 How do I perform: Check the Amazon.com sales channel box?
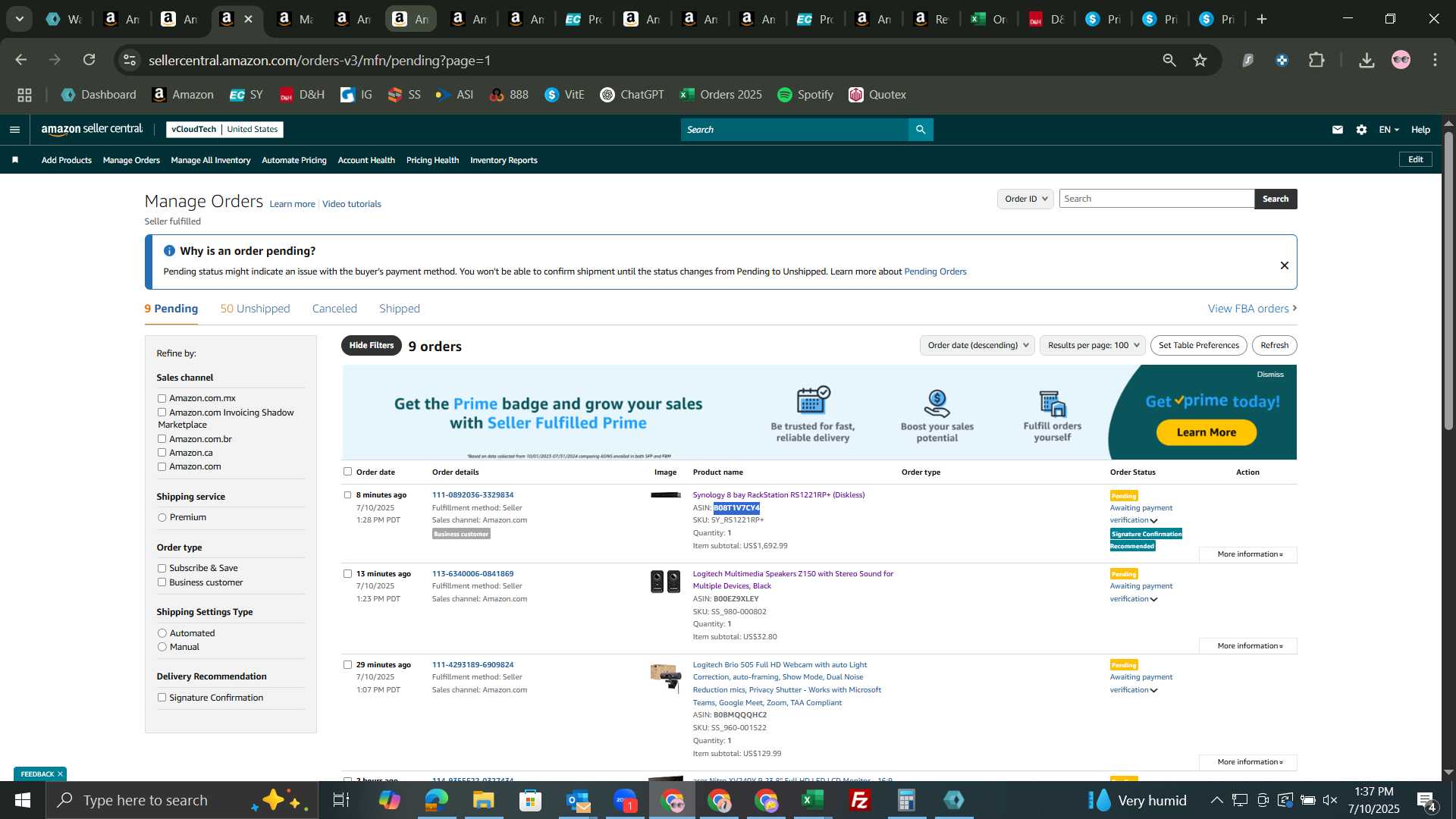click(162, 467)
